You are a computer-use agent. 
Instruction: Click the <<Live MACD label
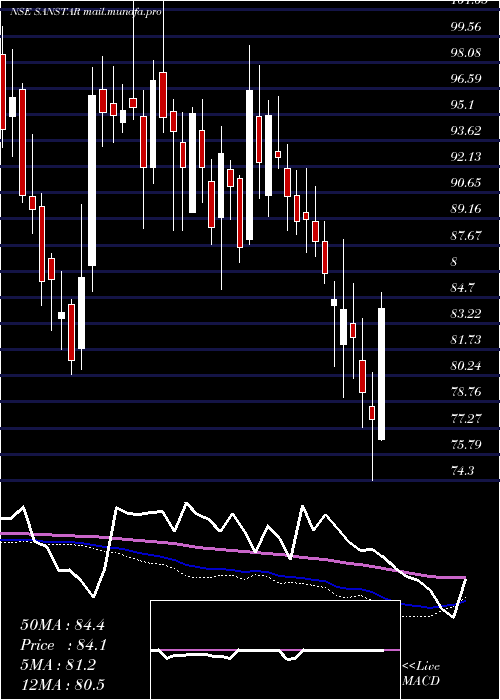click(x=421, y=674)
